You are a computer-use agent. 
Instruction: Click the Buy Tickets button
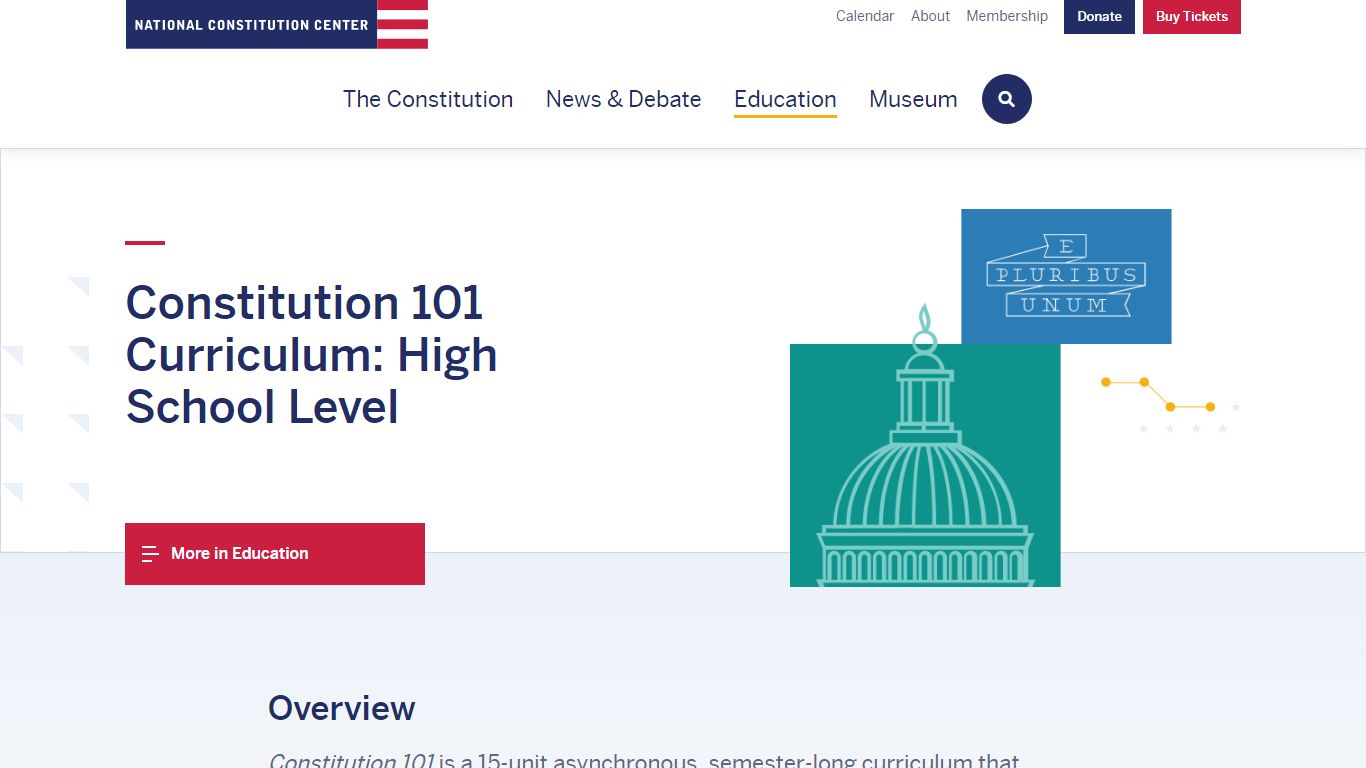pos(1192,16)
